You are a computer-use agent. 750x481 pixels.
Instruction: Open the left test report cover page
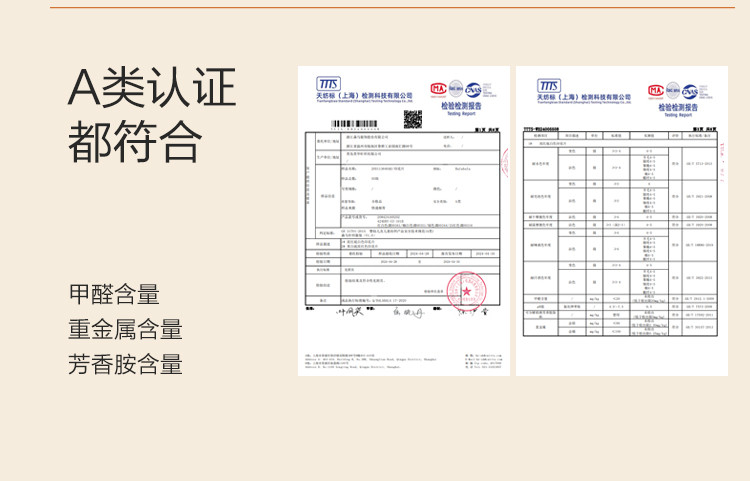point(403,220)
